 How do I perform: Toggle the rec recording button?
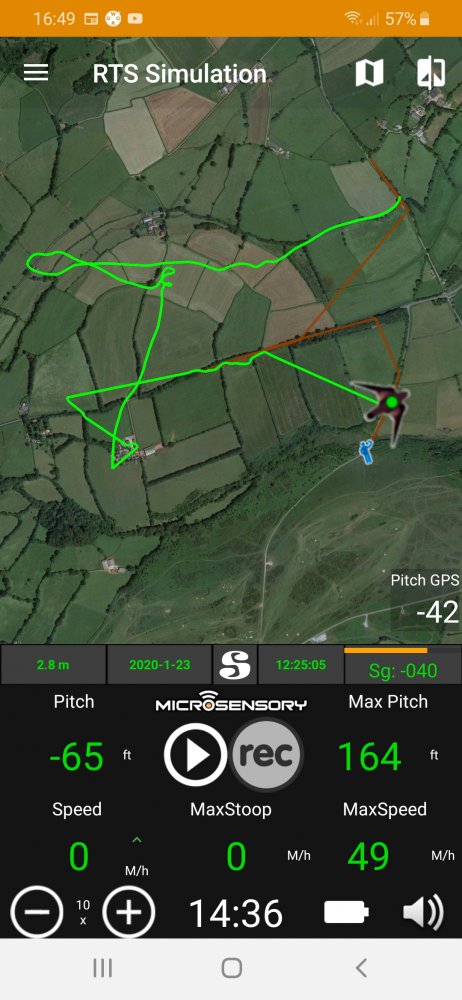click(267, 755)
